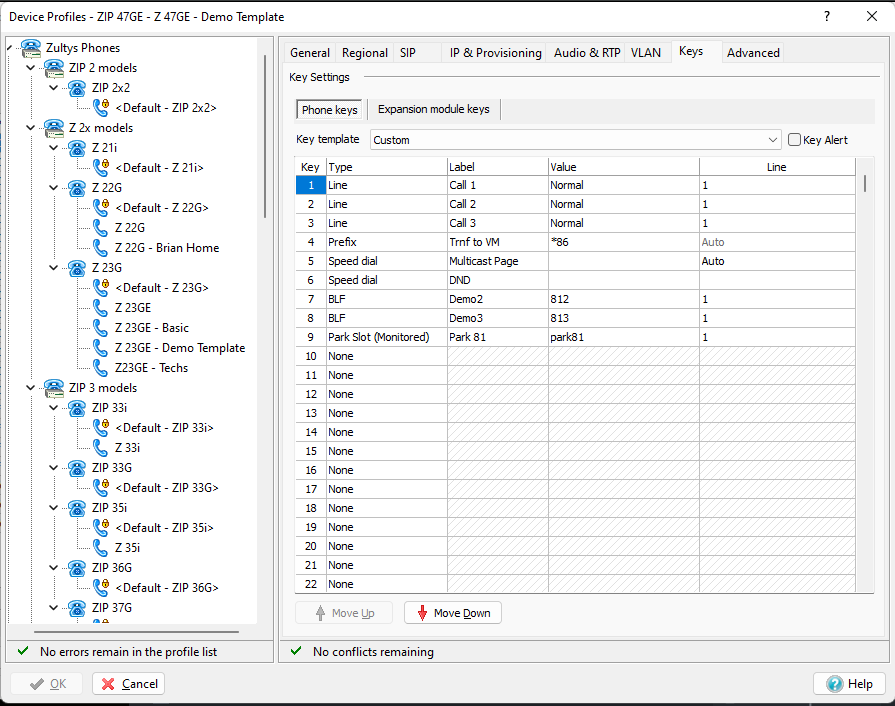
Task: Click the Z 22G - Brian Home handset icon
Action: [x=101, y=248]
